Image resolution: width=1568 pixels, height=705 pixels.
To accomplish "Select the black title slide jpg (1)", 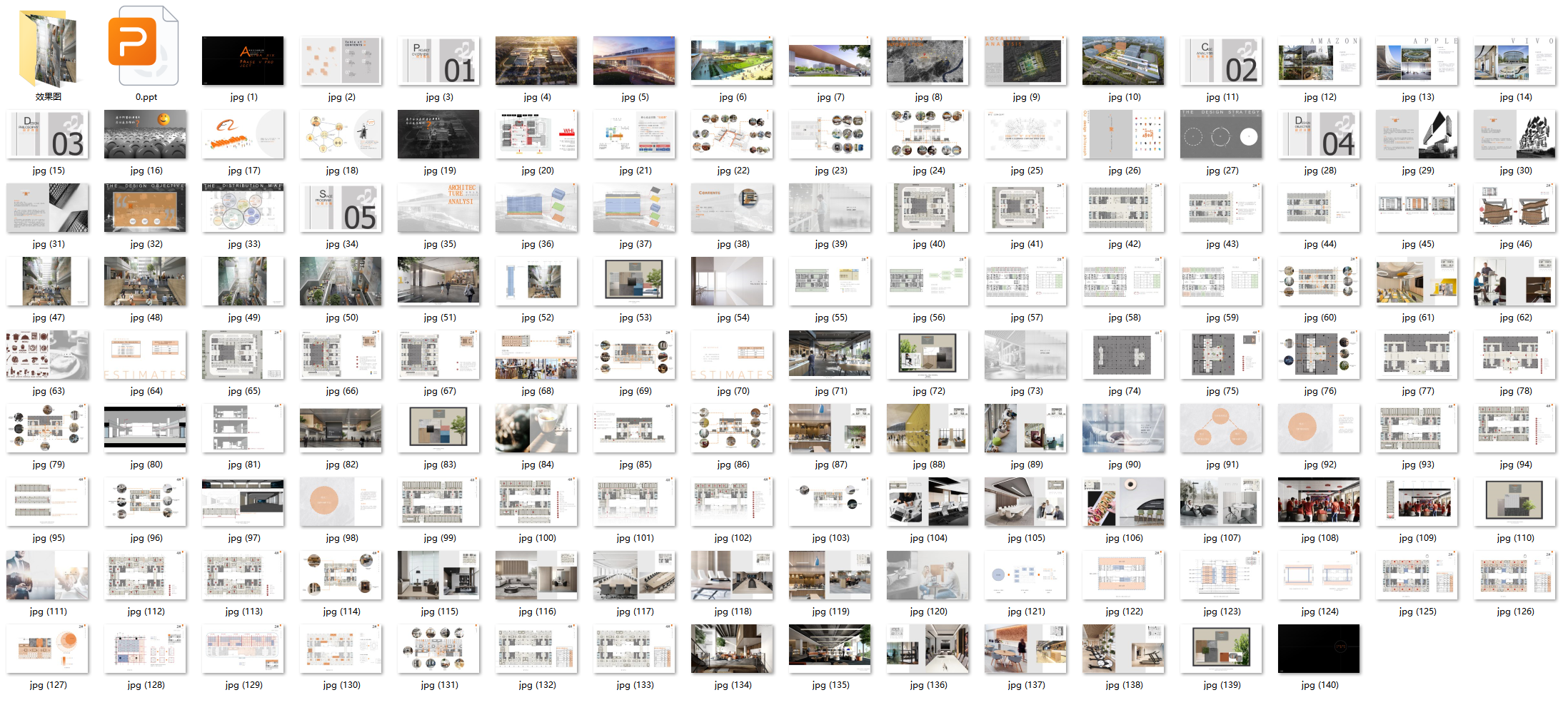I will pos(243,61).
